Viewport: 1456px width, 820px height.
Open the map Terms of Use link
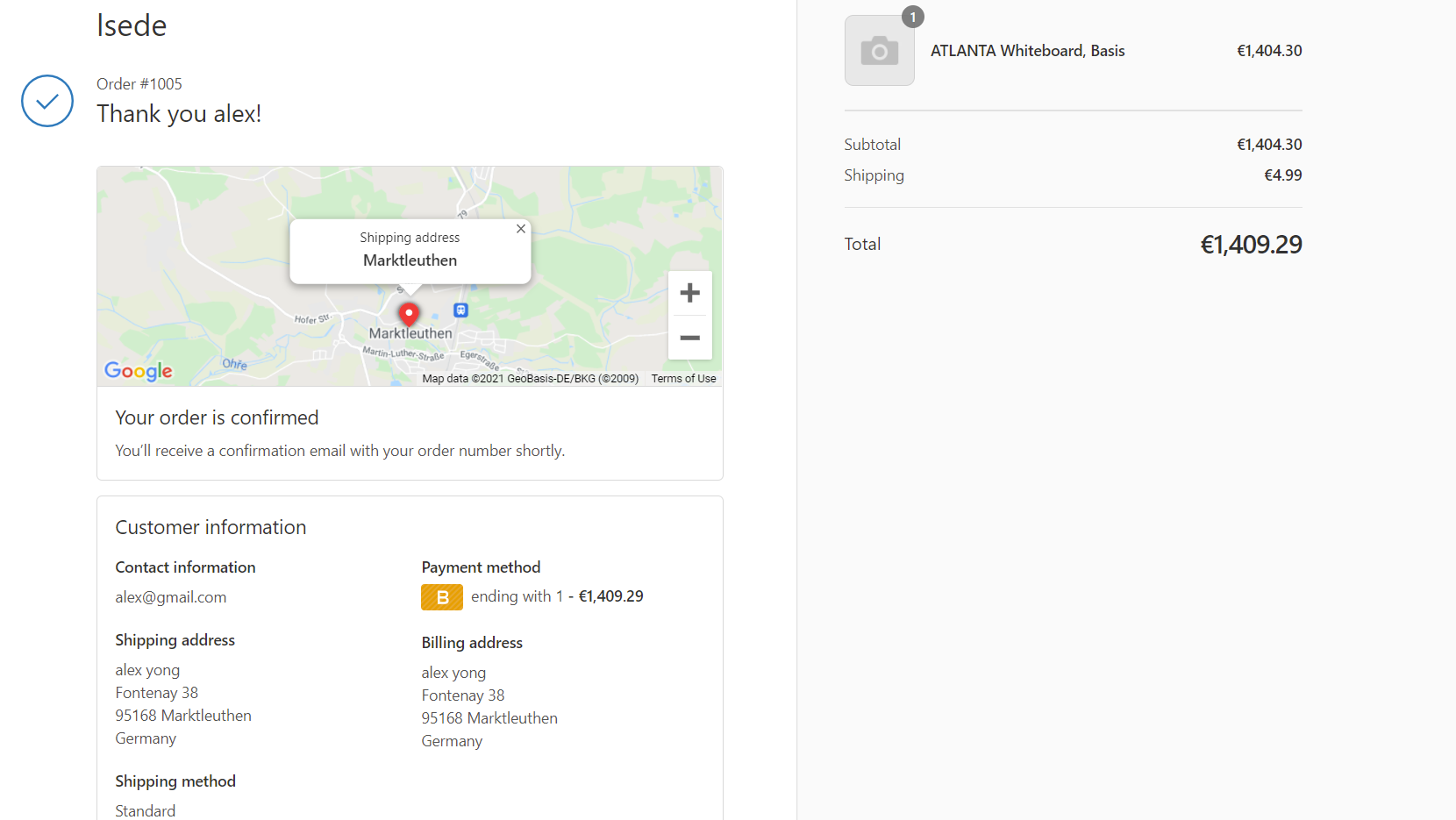click(683, 379)
